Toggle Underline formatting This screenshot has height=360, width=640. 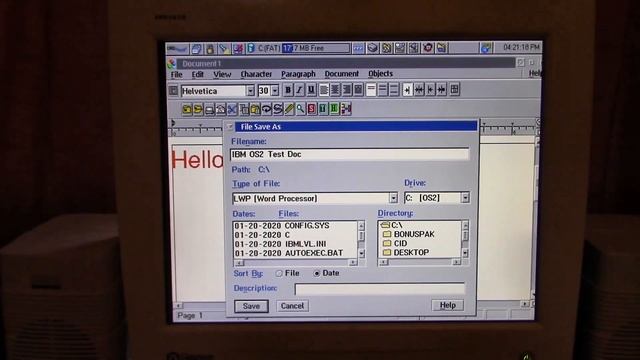(311, 89)
